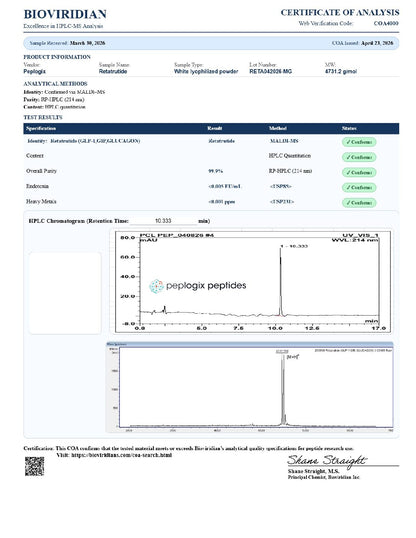Click the CERTIFICATE OF ANALYSIS title

tap(340, 13)
